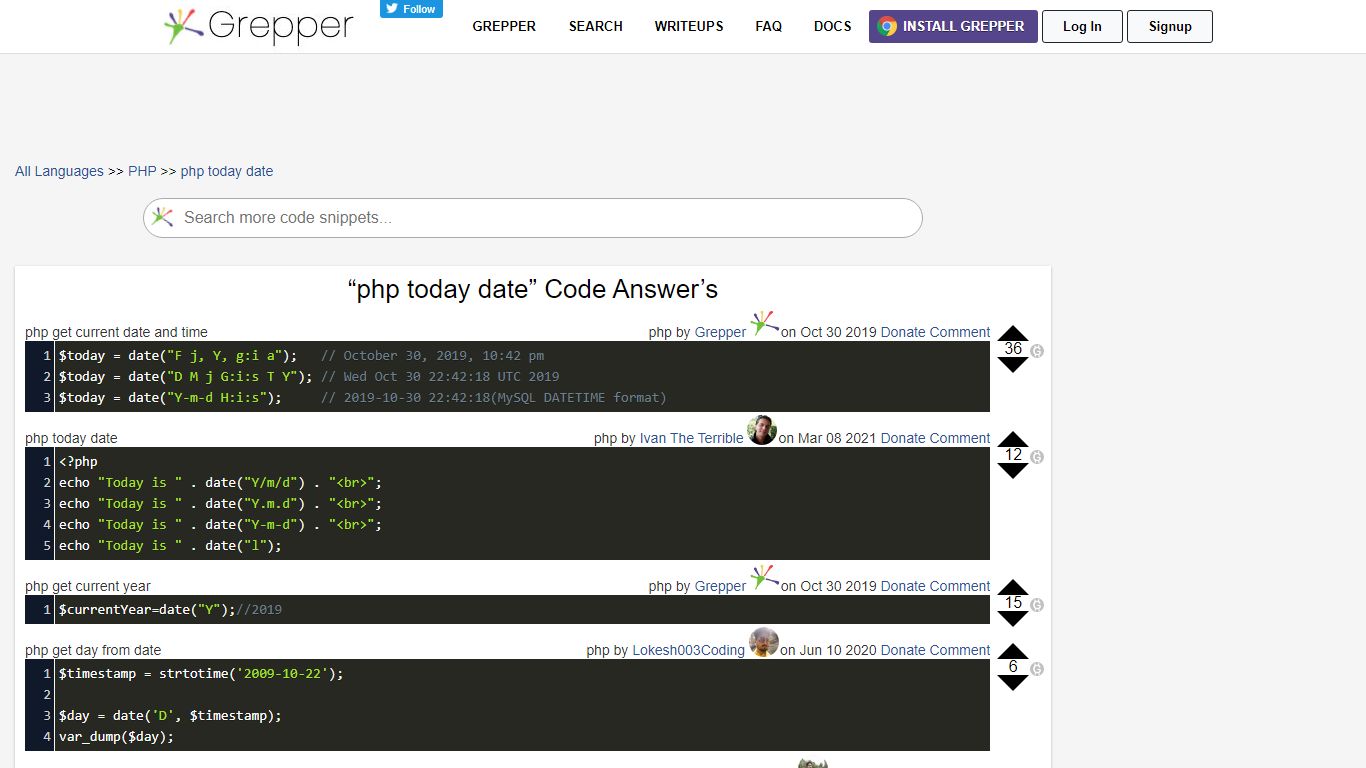Open Grepper author link on 'get current year' answer

[720, 586]
